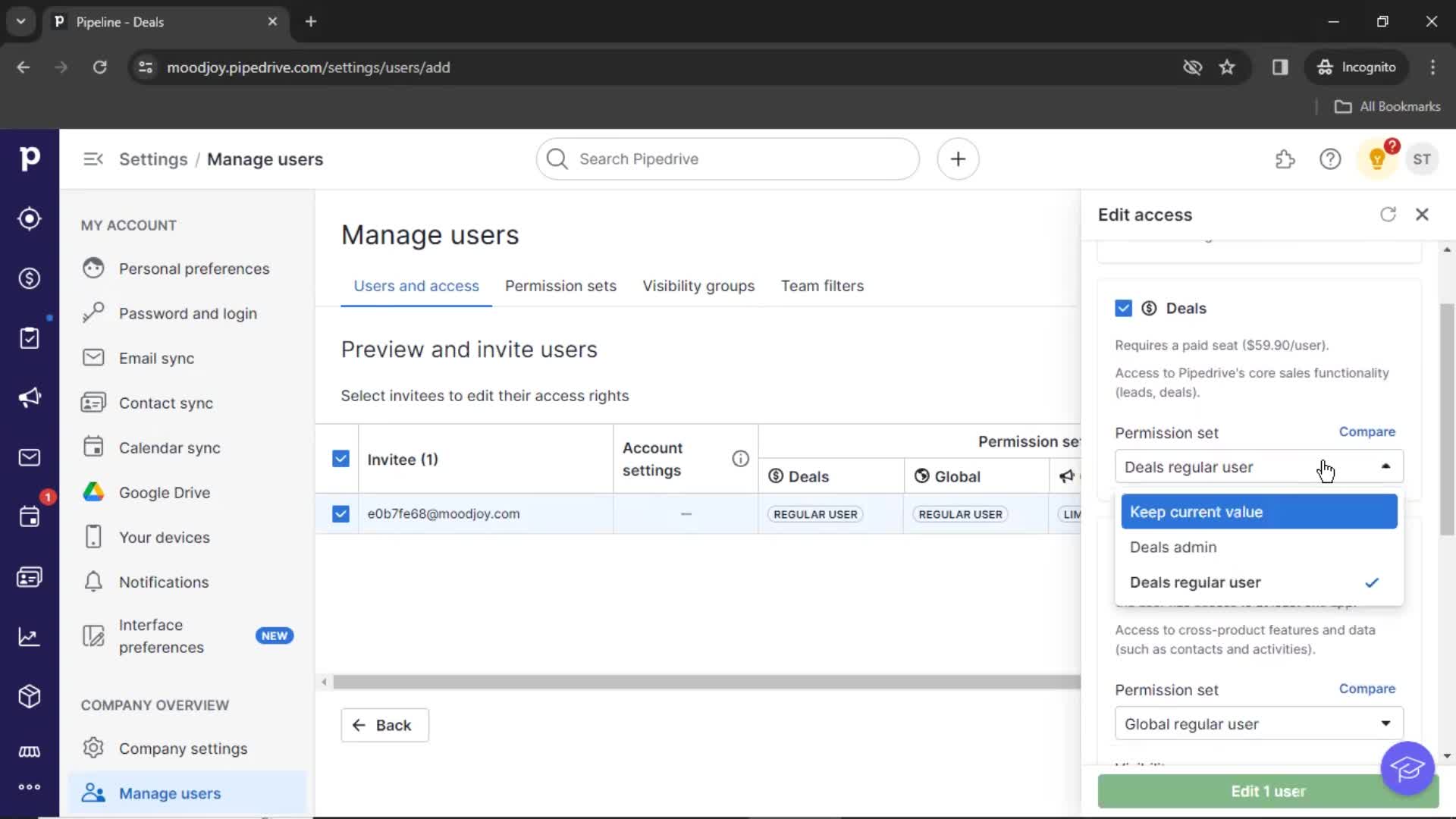Open browser side panel icon
This screenshot has width=1456, height=819.
click(x=1280, y=67)
